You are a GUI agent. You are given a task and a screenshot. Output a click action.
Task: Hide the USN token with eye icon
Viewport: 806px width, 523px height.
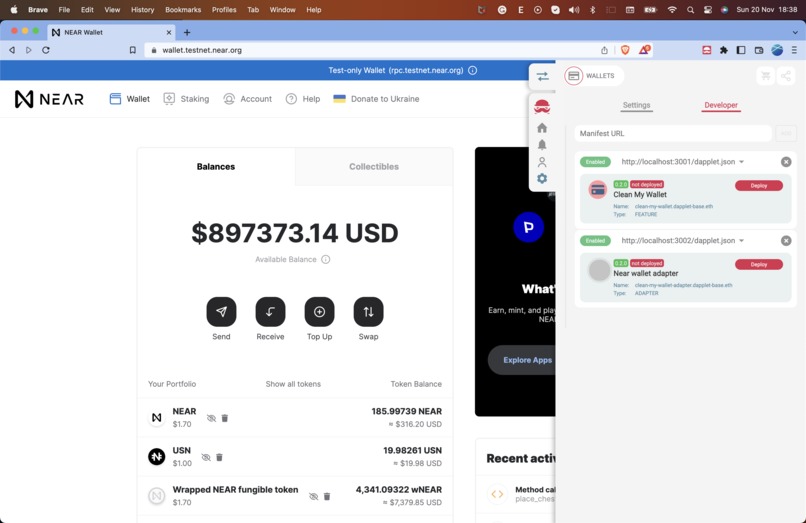(206, 457)
